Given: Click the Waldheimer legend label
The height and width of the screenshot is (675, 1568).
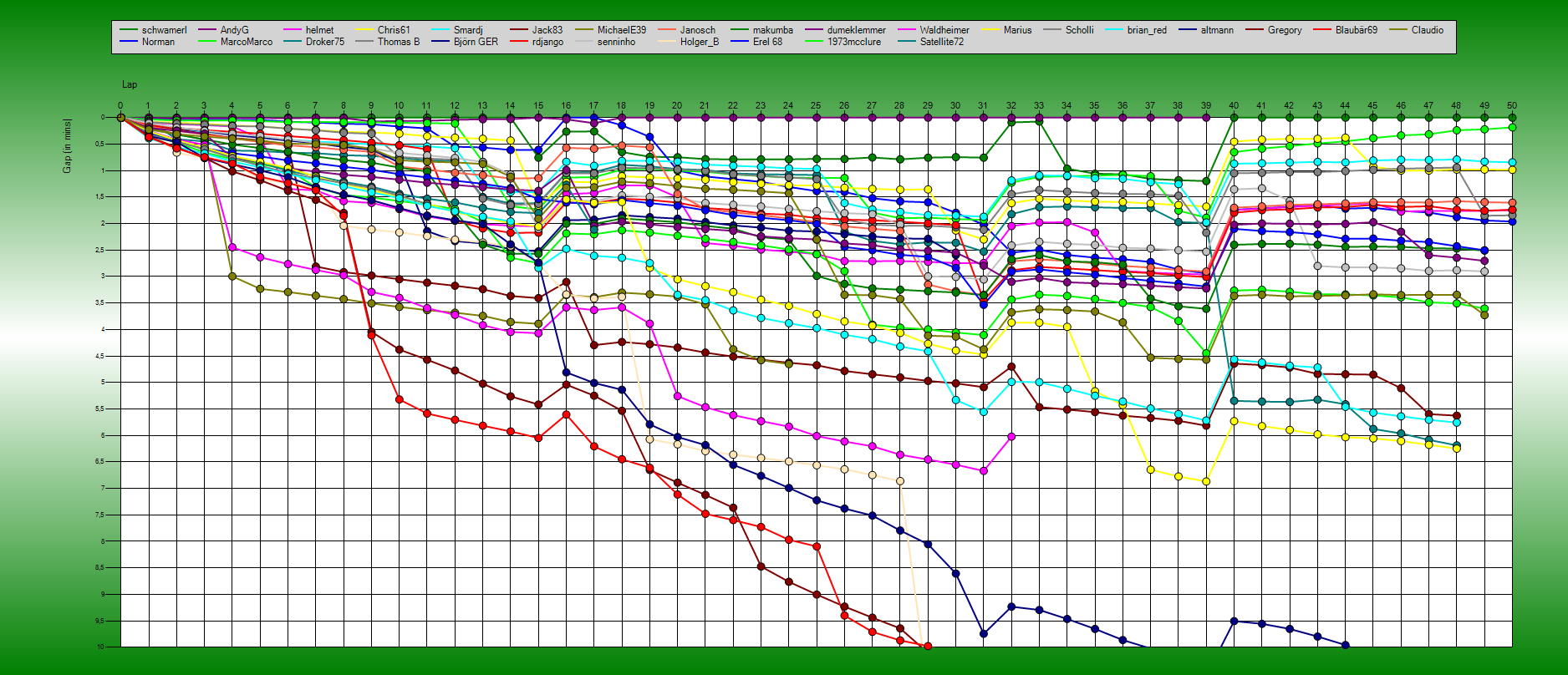Looking at the screenshot, I should point(944,30).
